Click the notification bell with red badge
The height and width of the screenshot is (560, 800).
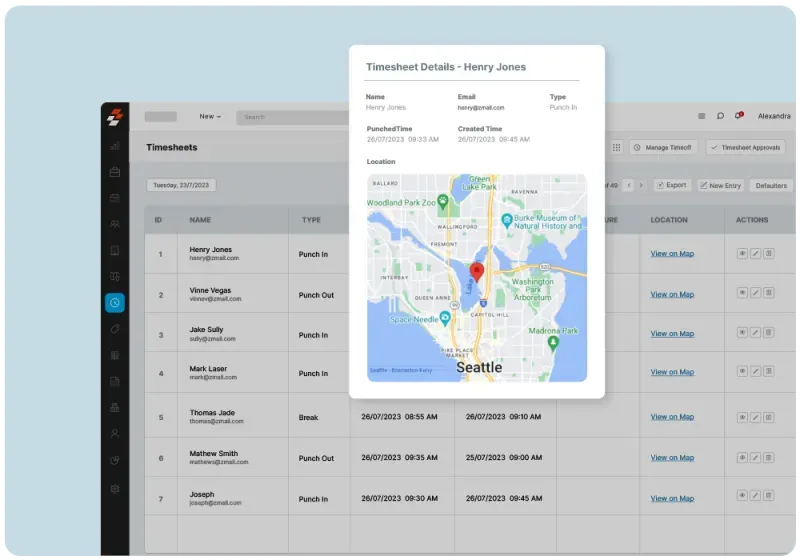pyautogui.click(x=738, y=116)
